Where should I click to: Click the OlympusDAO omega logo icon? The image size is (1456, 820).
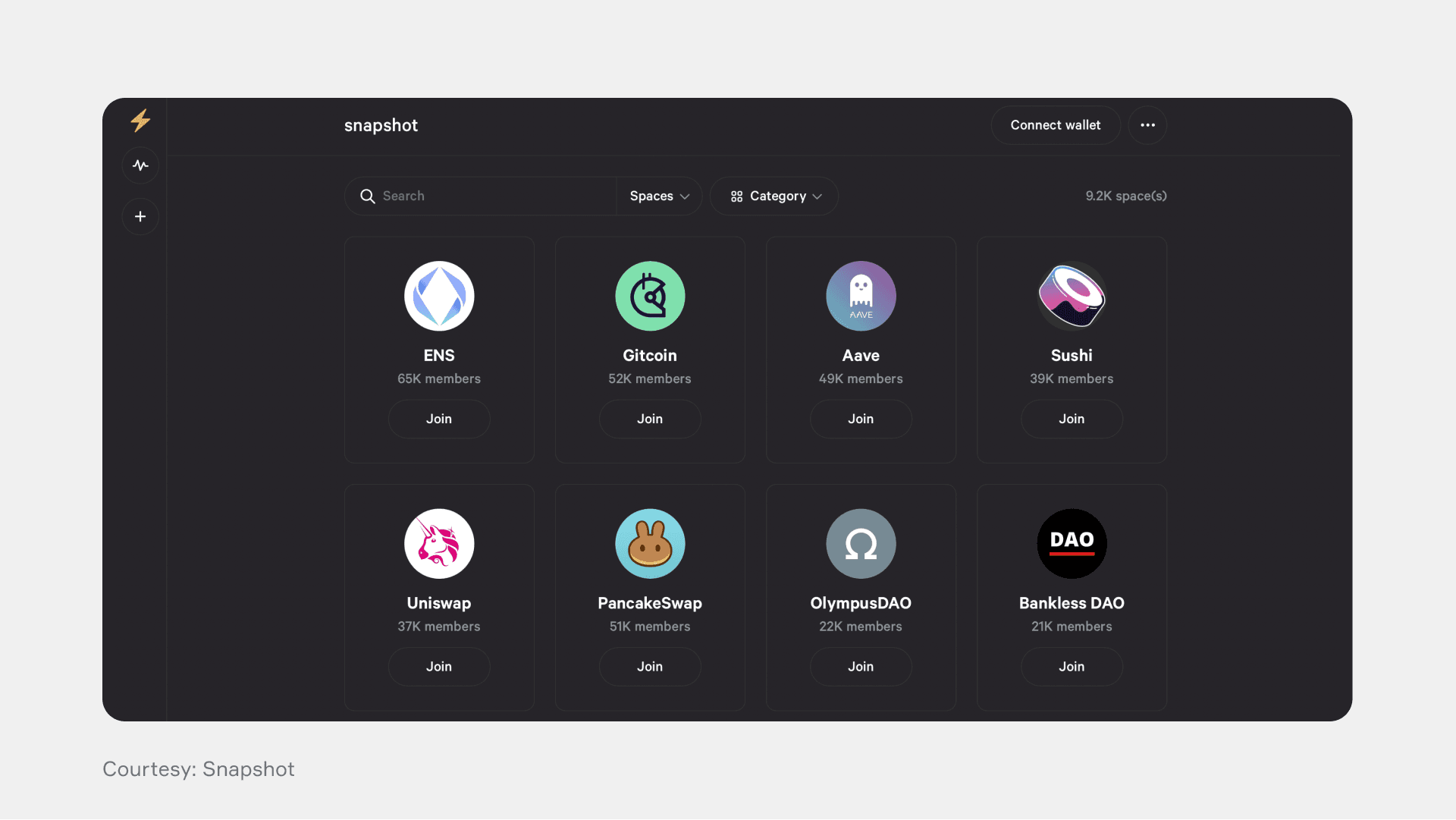(x=860, y=543)
